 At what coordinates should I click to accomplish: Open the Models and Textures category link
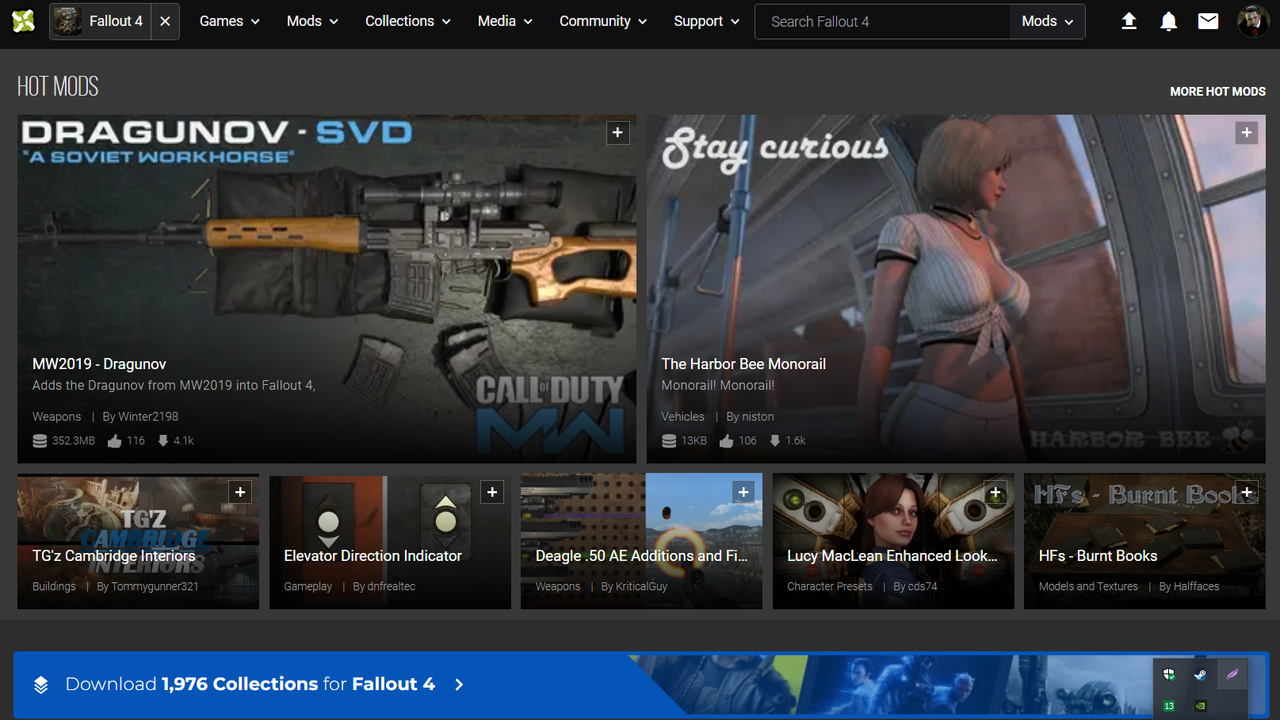(1088, 586)
